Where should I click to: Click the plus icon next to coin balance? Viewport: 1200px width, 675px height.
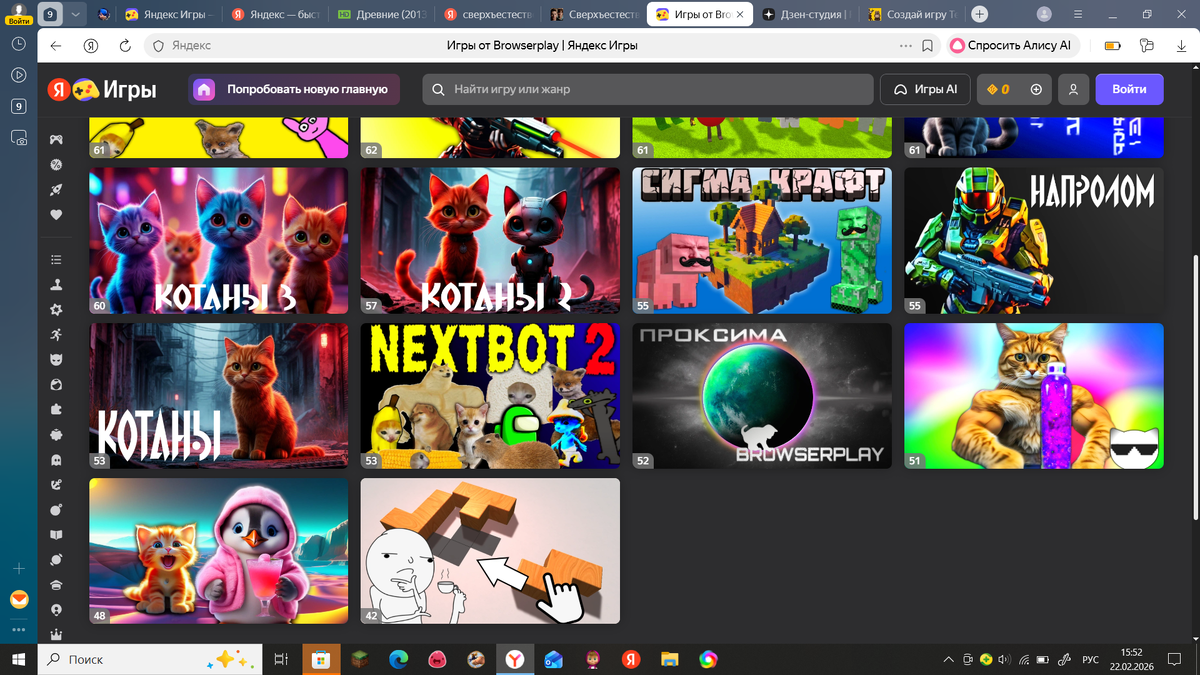1036,89
